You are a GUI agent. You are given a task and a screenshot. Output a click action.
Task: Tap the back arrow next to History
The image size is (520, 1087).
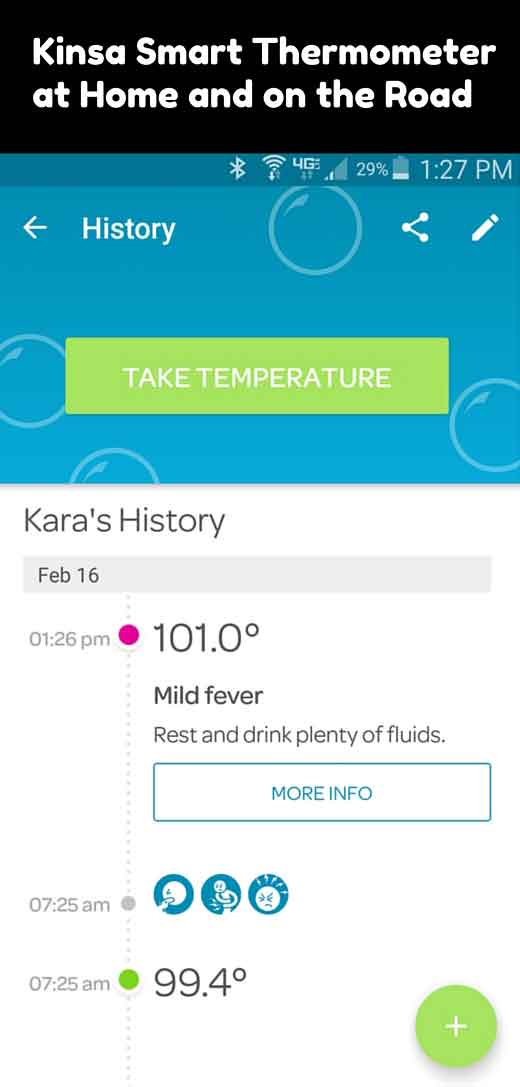click(x=35, y=228)
